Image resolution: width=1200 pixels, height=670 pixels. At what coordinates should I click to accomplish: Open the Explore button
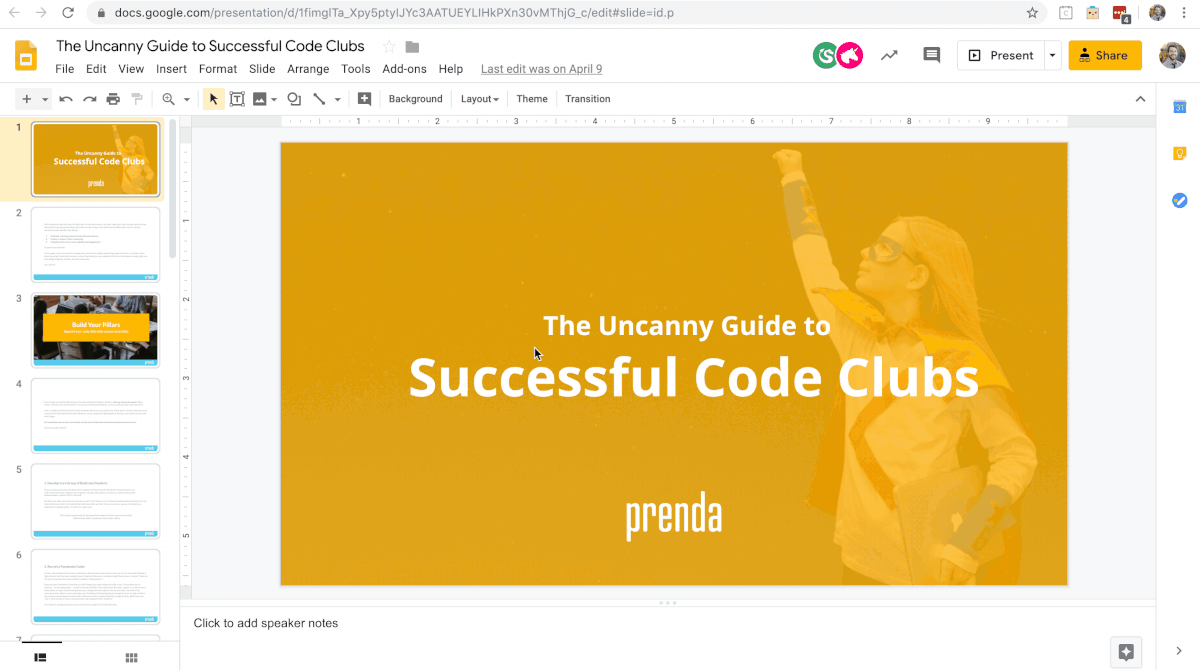pos(1125,652)
